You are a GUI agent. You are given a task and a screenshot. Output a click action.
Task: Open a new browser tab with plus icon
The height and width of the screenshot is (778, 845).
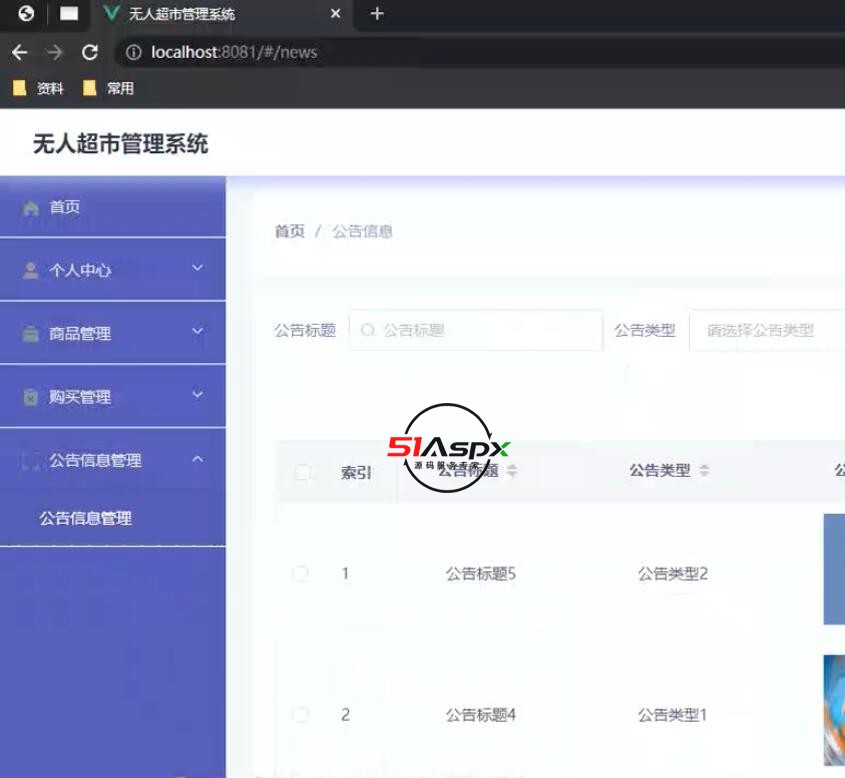(377, 14)
